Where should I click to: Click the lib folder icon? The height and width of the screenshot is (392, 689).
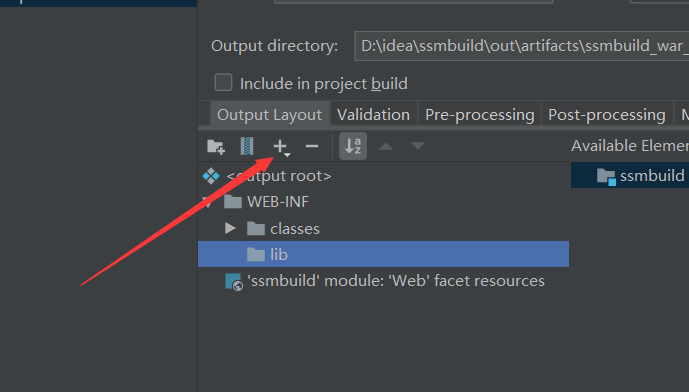pyautogui.click(x=256, y=254)
